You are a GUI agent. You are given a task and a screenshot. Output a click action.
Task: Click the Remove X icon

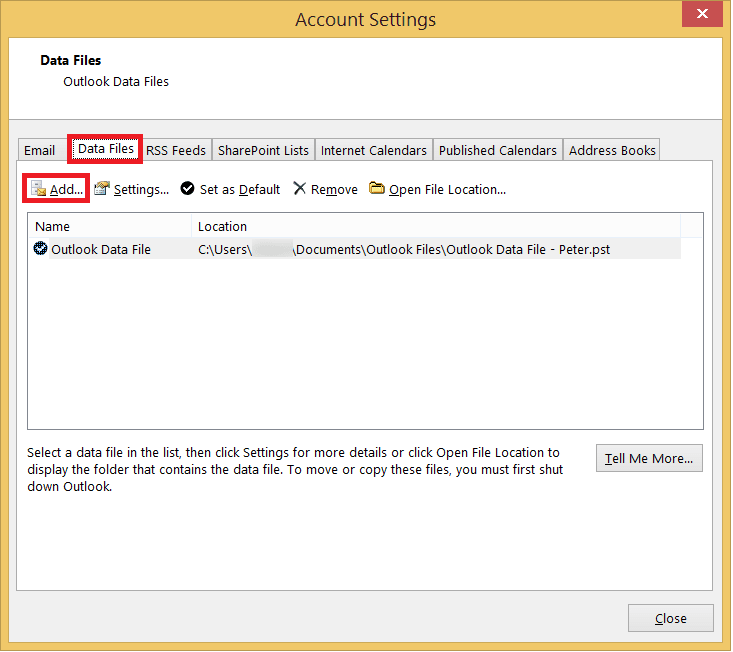click(x=299, y=188)
